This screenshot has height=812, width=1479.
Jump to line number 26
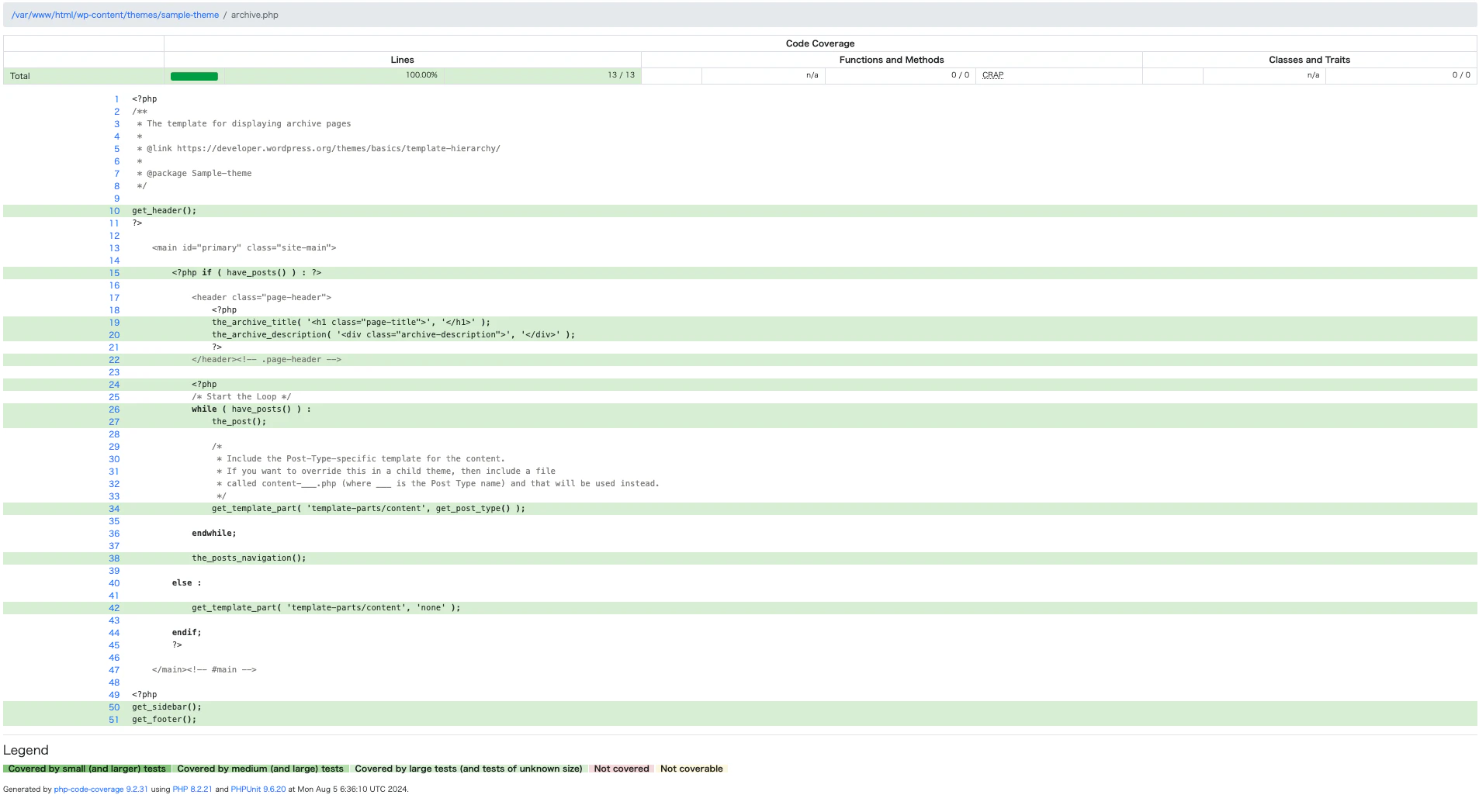pos(114,409)
